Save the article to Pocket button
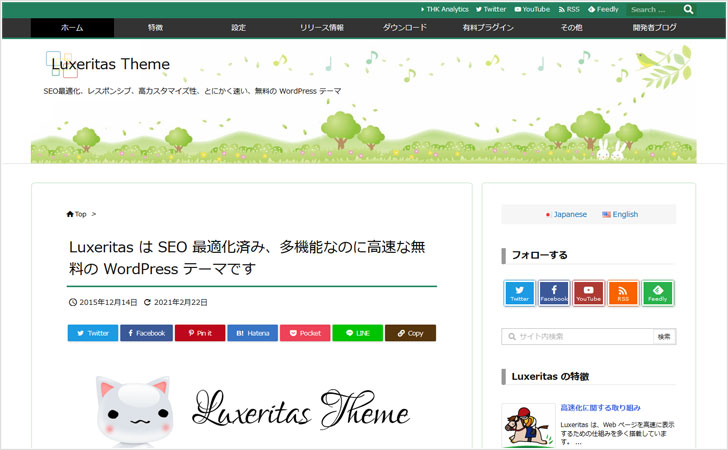This screenshot has height=450, width=728. pyautogui.click(x=305, y=333)
